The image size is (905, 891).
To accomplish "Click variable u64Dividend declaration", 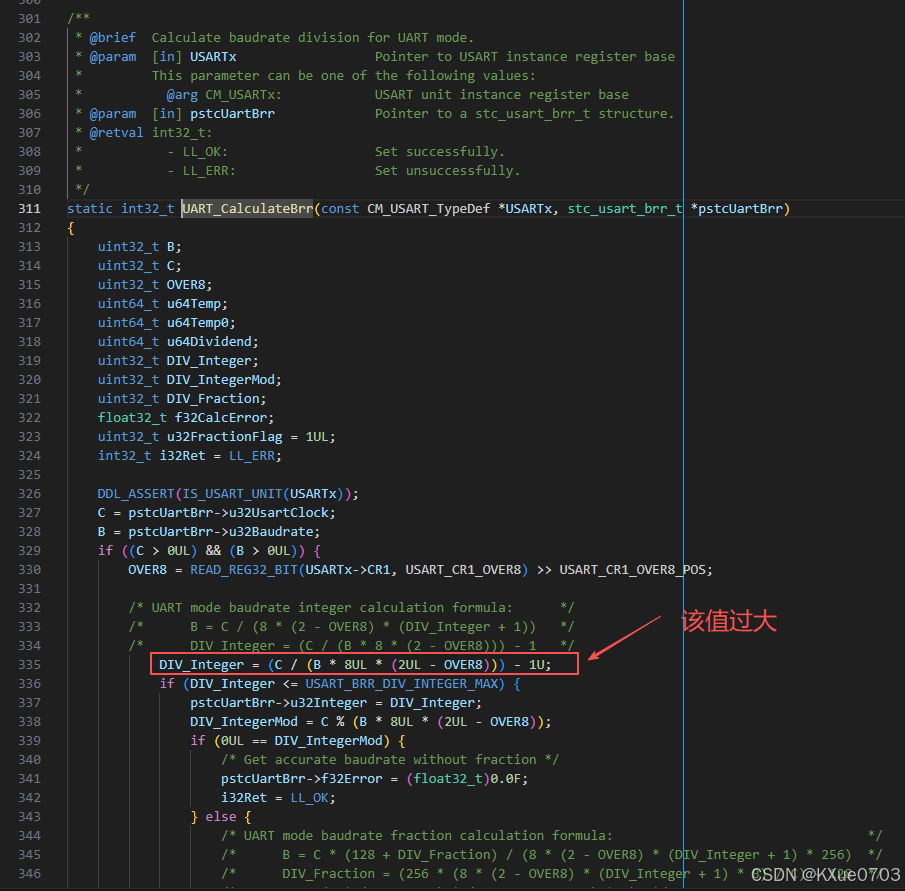I will (x=209, y=342).
